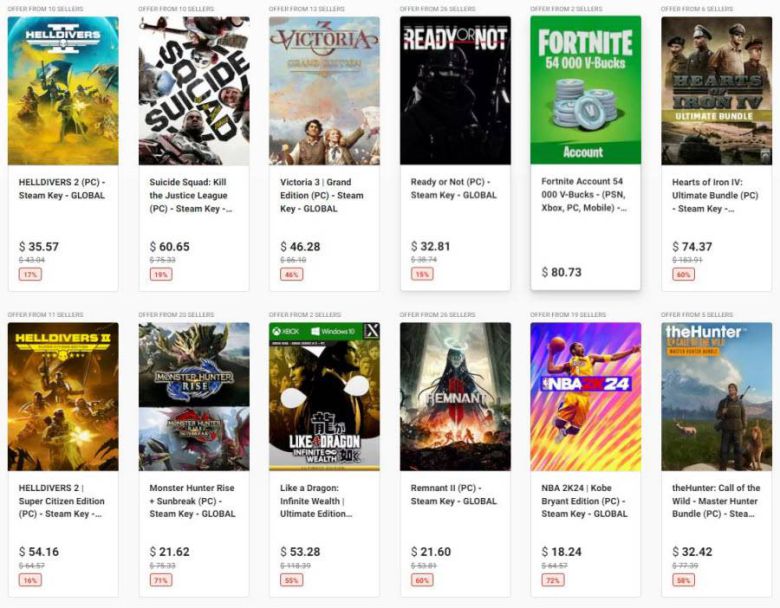Click the Fortnite 54 000 V-Bucks image
This screenshot has height=608, width=780.
point(585,91)
